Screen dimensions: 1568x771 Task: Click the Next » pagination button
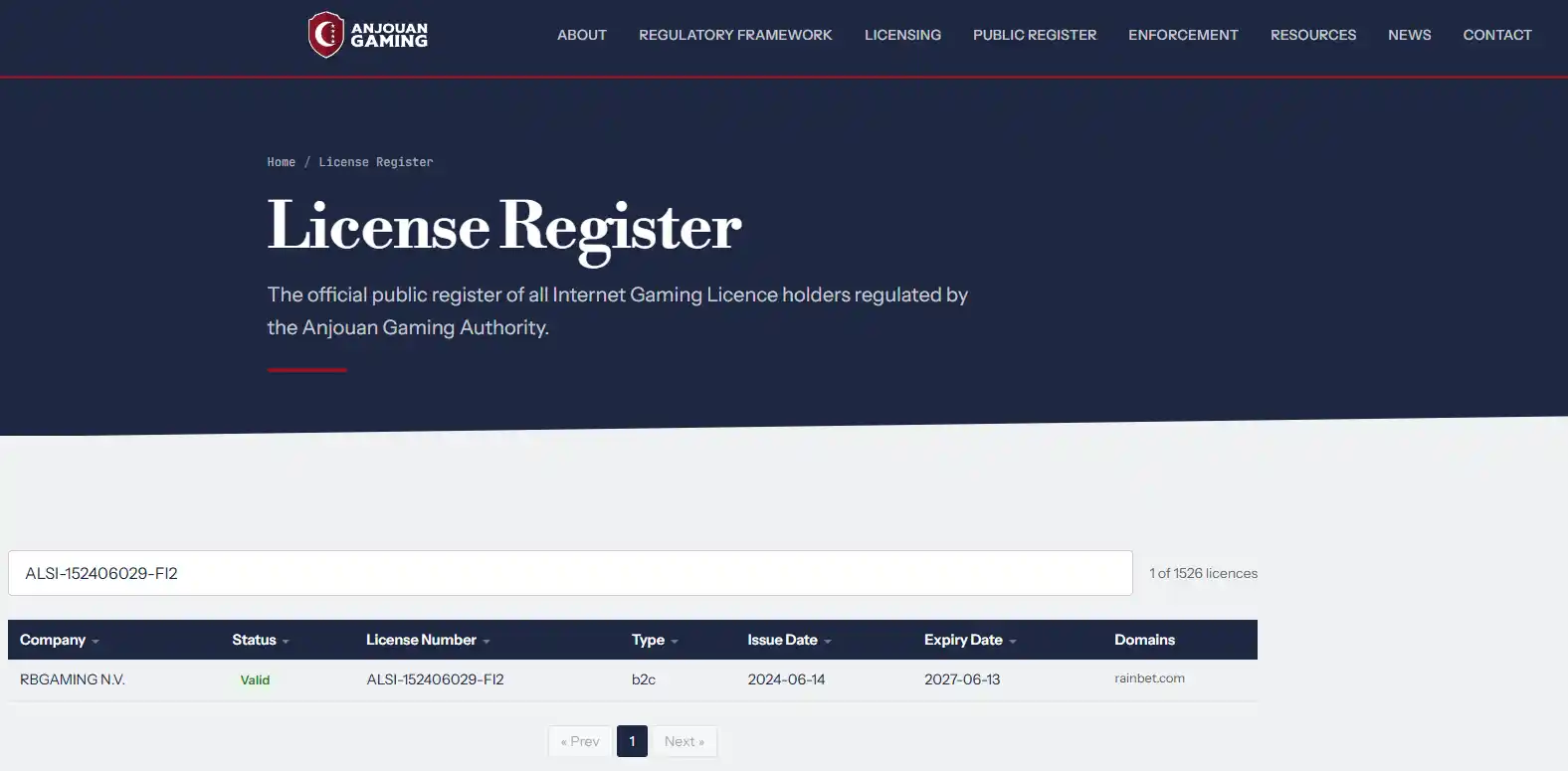click(x=685, y=741)
